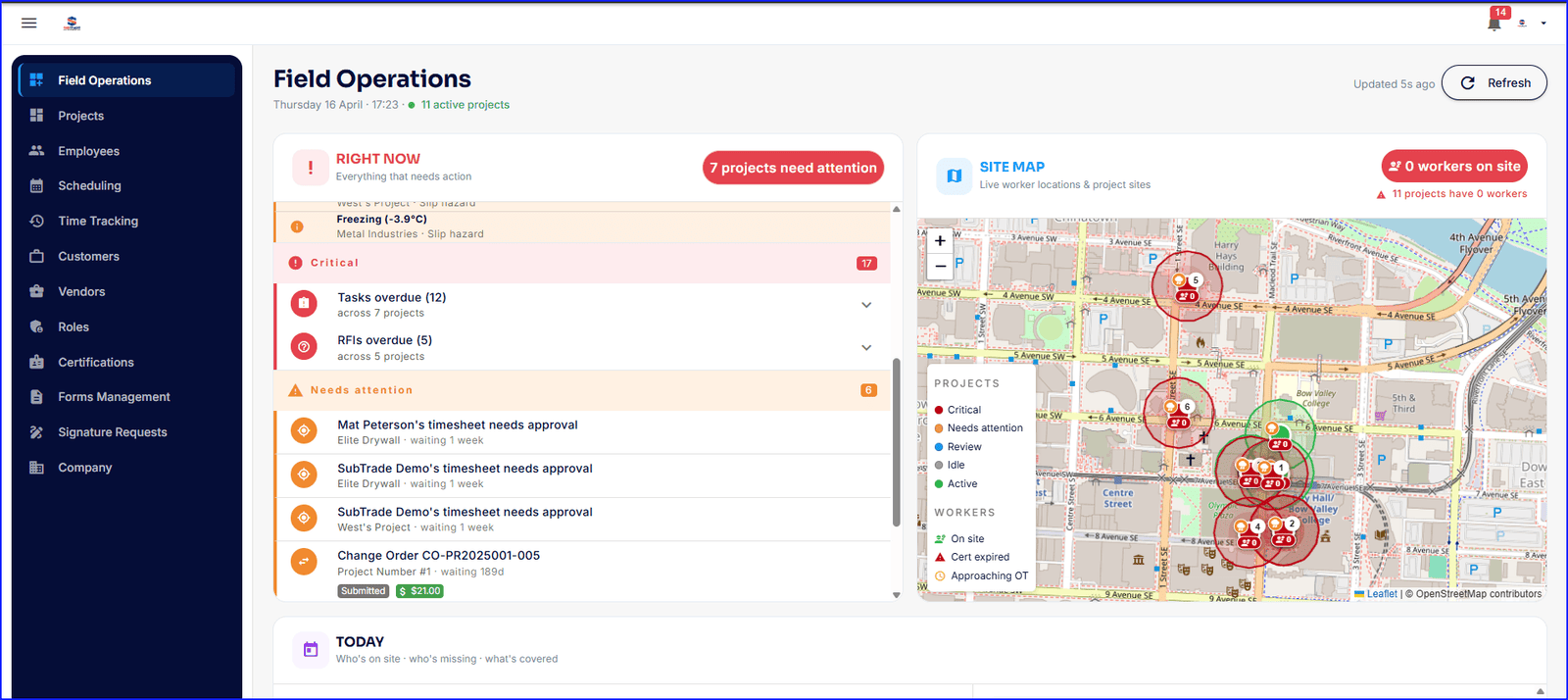Open user account dropdown arrow
Viewport: 1568px width, 700px height.
tap(1543, 24)
